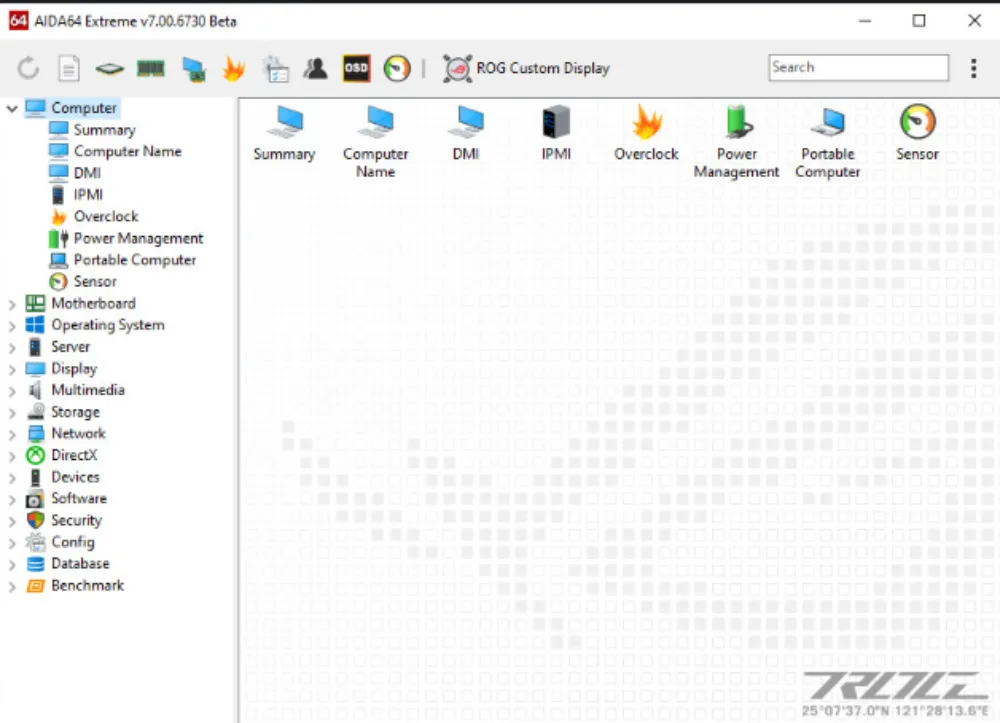
Task: Open the monitor diagnostics toolbar icon
Action: pos(193,69)
